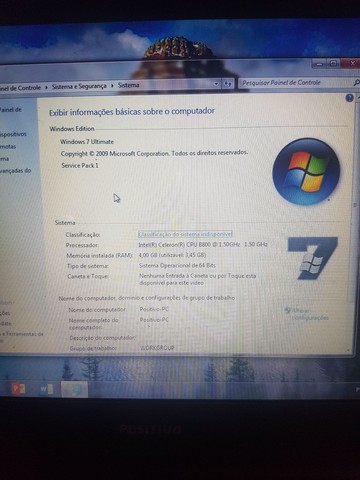Open the help question mark icon

click(x=349, y=98)
